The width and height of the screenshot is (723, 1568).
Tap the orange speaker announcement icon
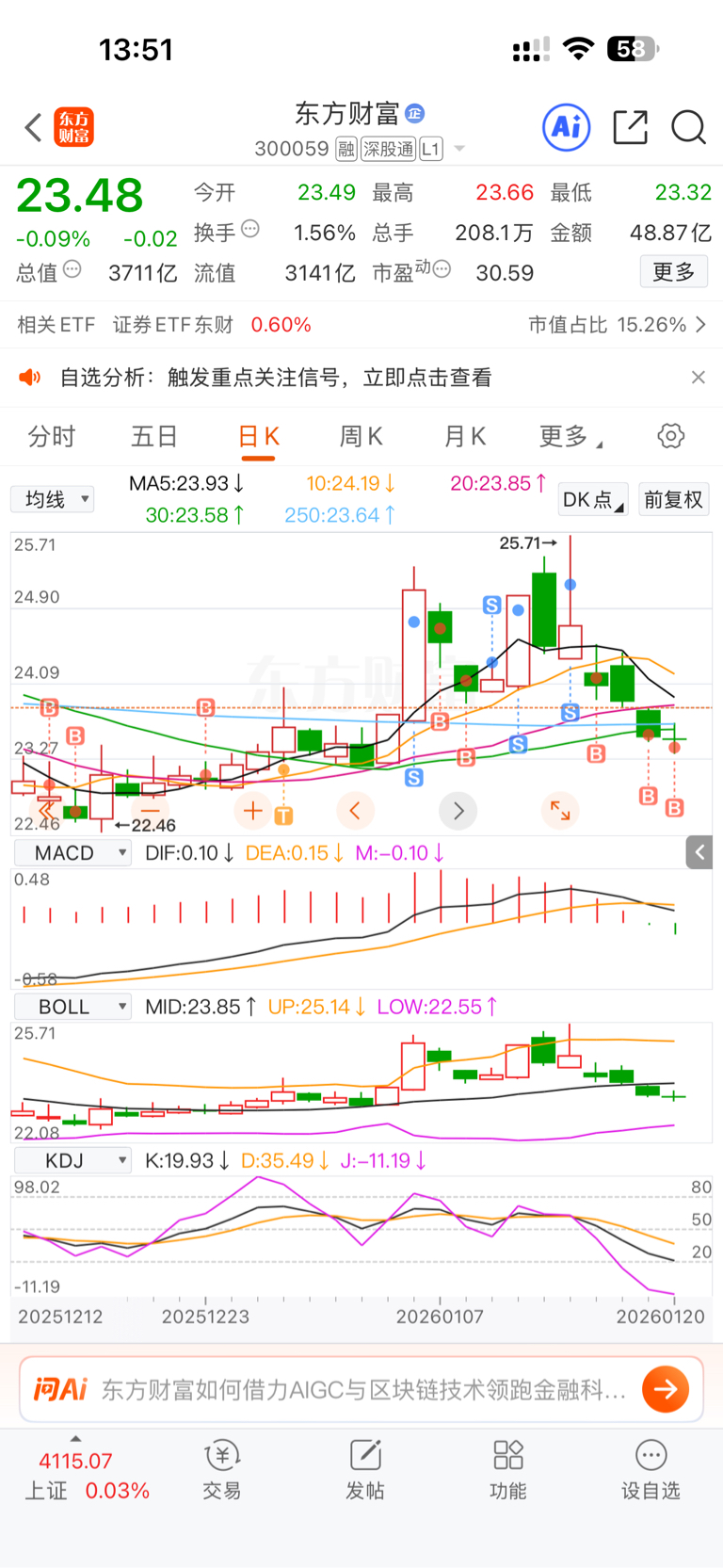tap(30, 378)
